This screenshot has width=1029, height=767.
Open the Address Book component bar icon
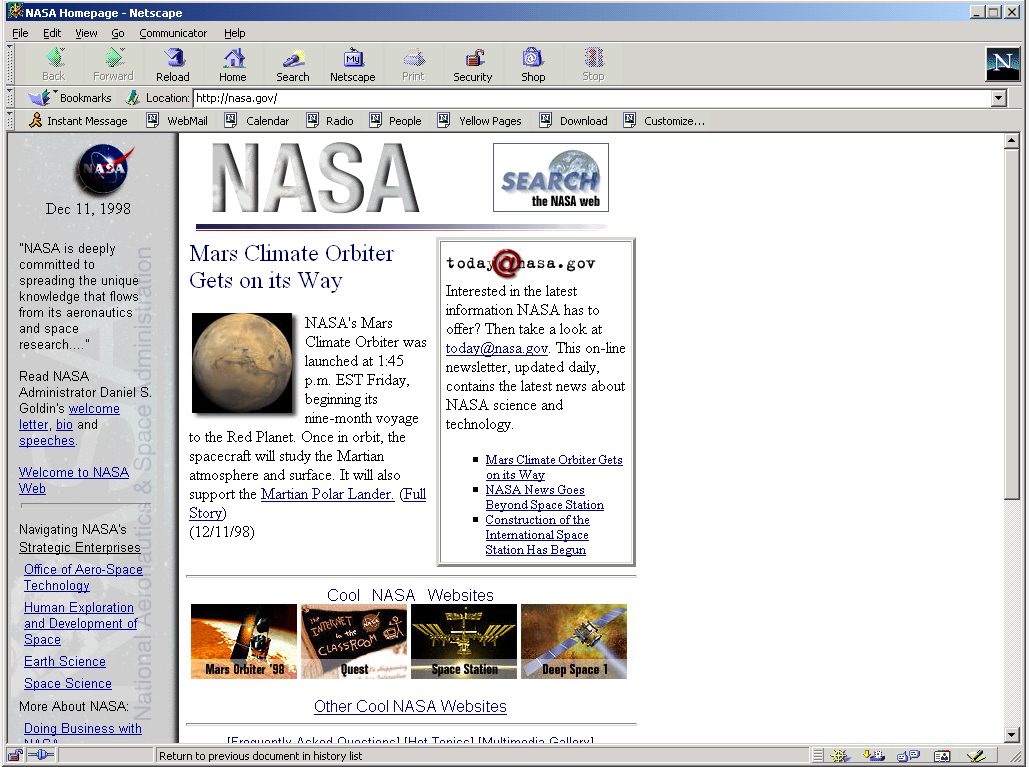(x=942, y=756)
